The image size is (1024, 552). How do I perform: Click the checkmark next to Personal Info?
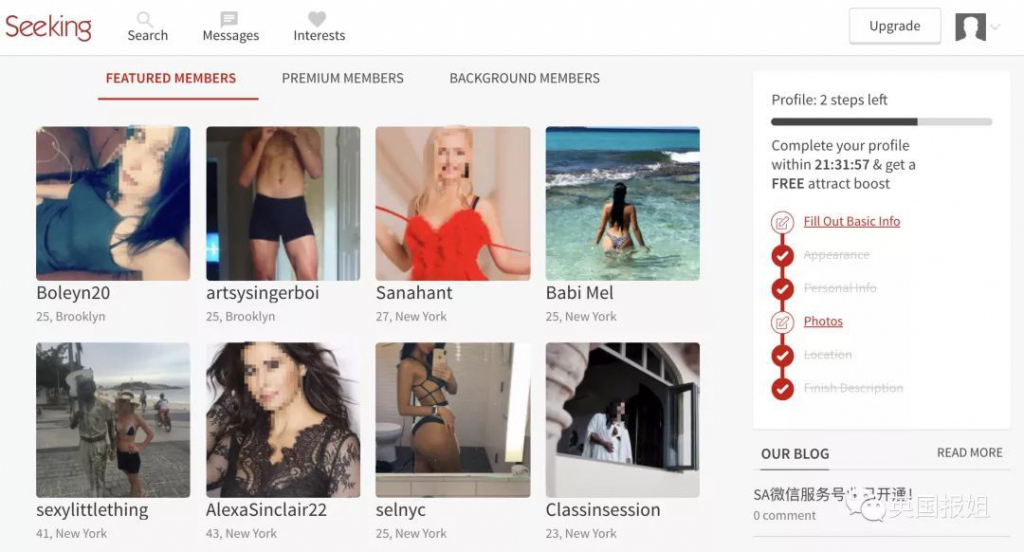click(x=782, y=289)
